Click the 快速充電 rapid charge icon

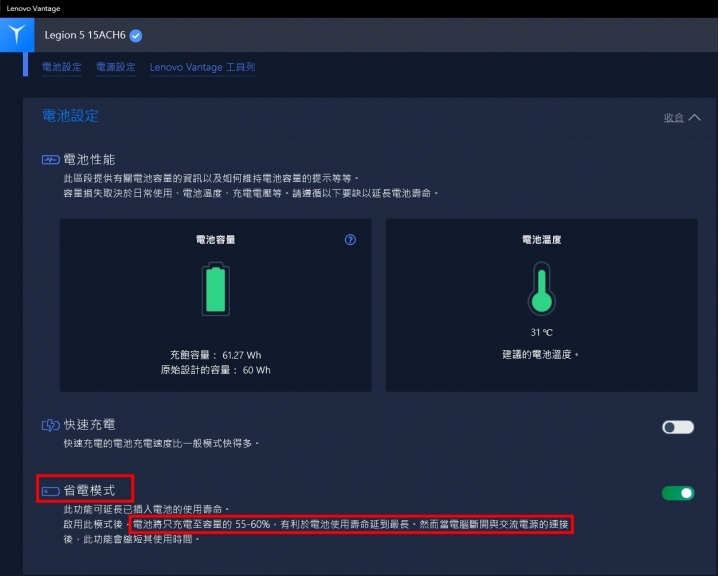[51, 425]
